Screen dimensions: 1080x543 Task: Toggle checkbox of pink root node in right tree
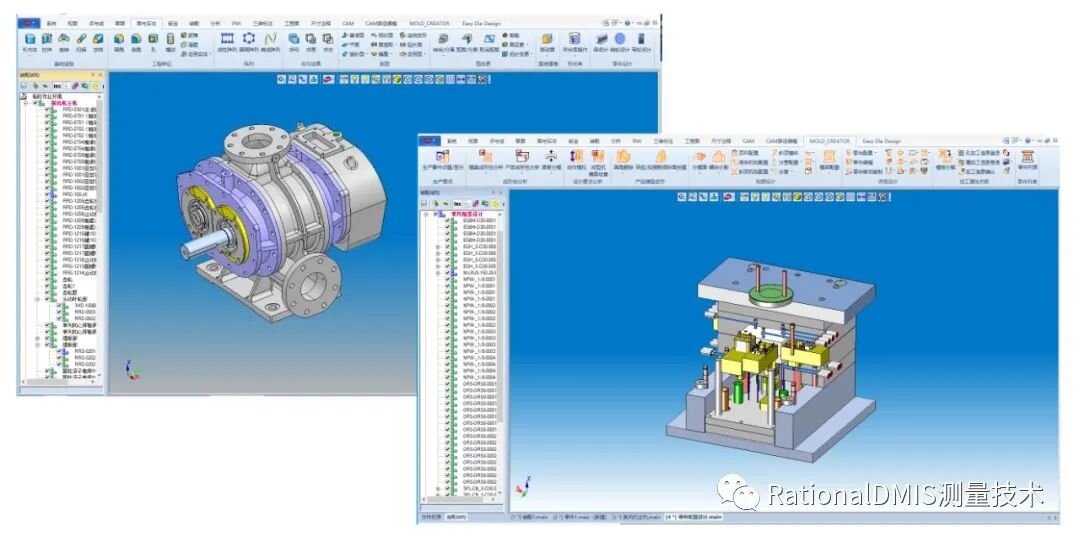click(435, 214)
